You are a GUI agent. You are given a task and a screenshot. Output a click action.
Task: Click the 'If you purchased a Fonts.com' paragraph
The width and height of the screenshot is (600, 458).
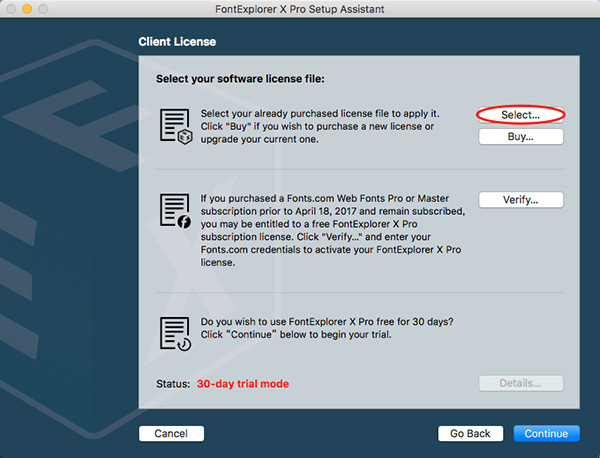click(x=333, y=230)
